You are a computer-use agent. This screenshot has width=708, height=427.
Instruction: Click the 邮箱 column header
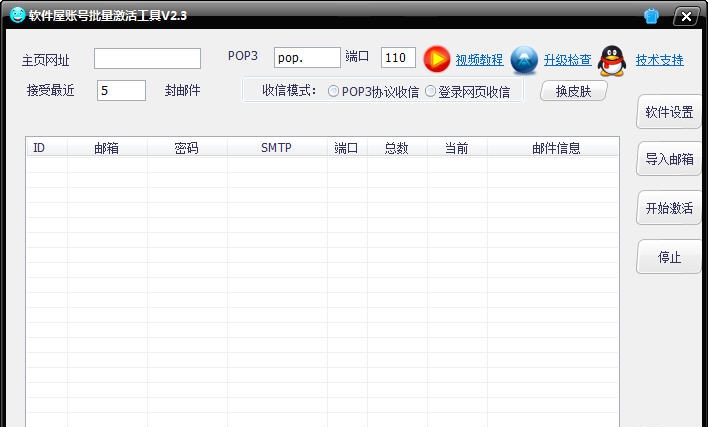tap(107, 148)
